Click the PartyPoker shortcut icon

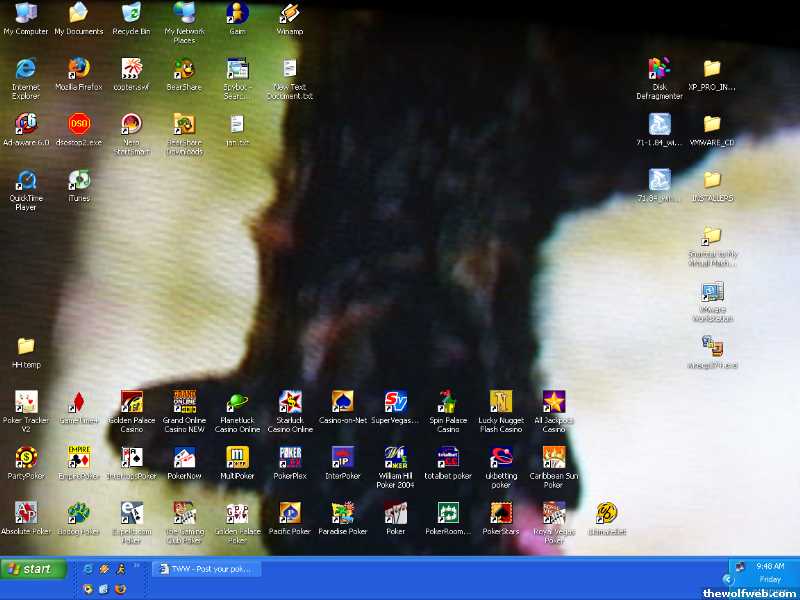[x=26, y=458]
